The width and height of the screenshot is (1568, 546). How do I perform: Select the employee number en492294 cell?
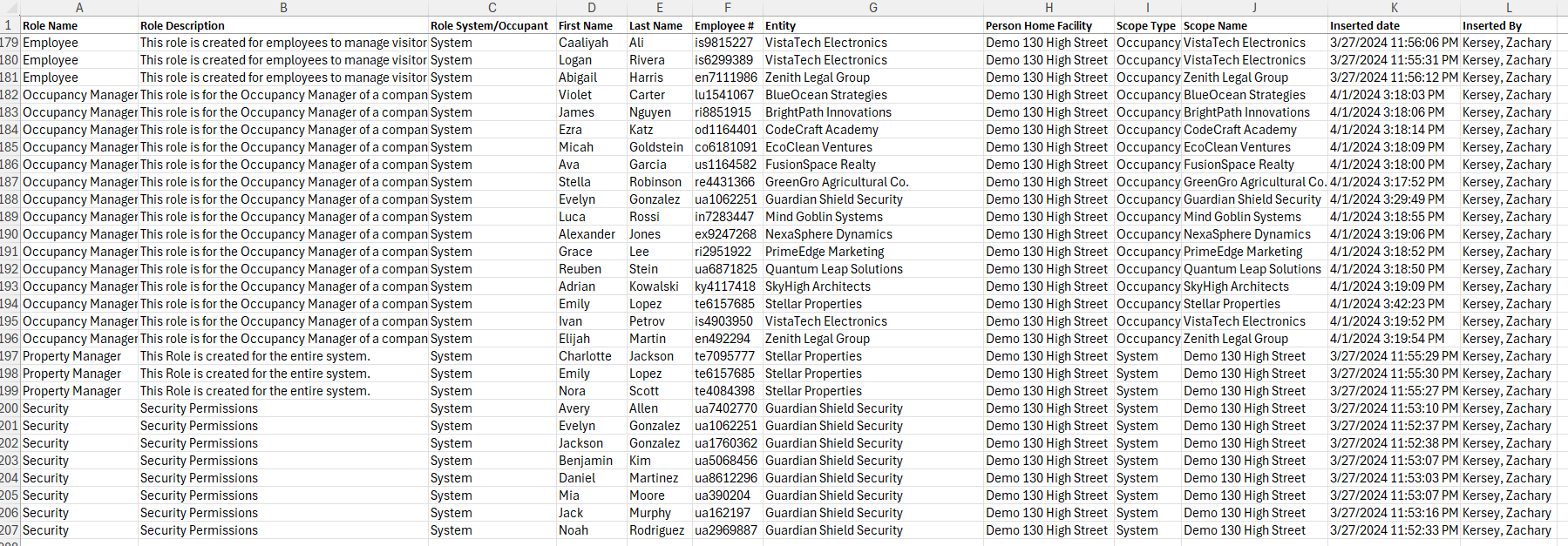[723, 339]
